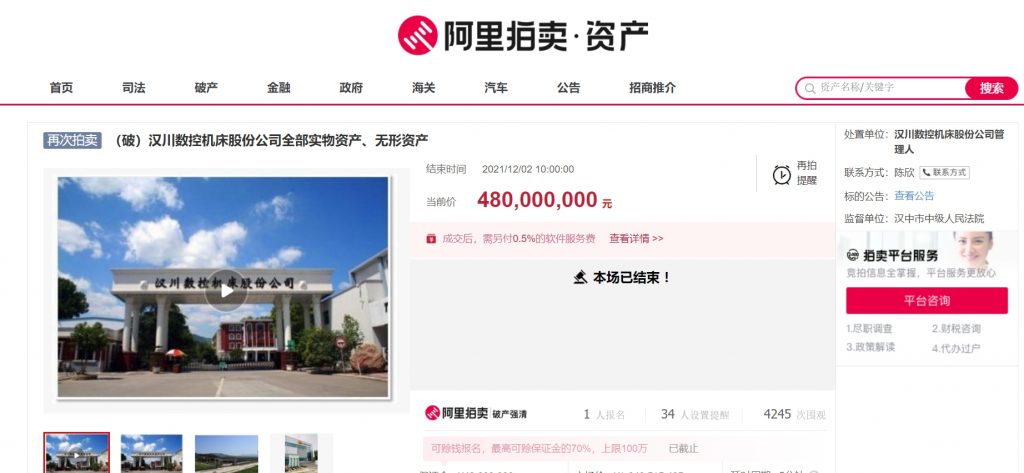
Task: Open the 查看公告 link
Action: coord(914,195)
